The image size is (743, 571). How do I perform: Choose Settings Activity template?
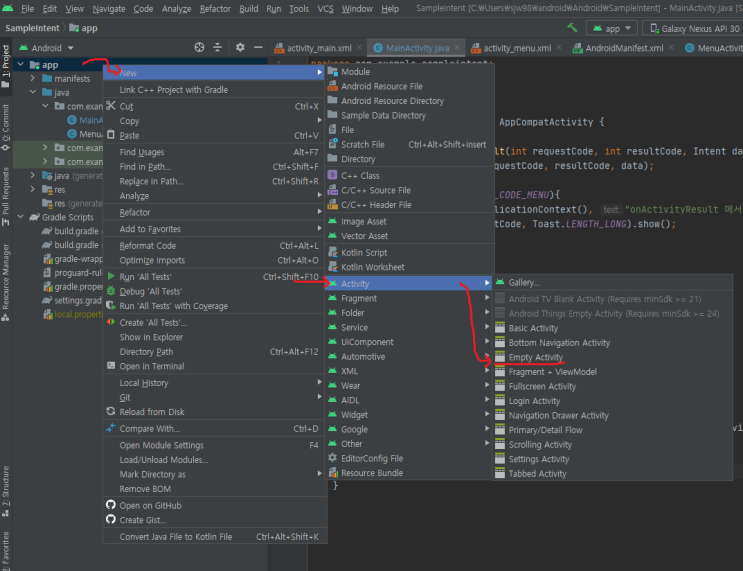coord(613,459)
